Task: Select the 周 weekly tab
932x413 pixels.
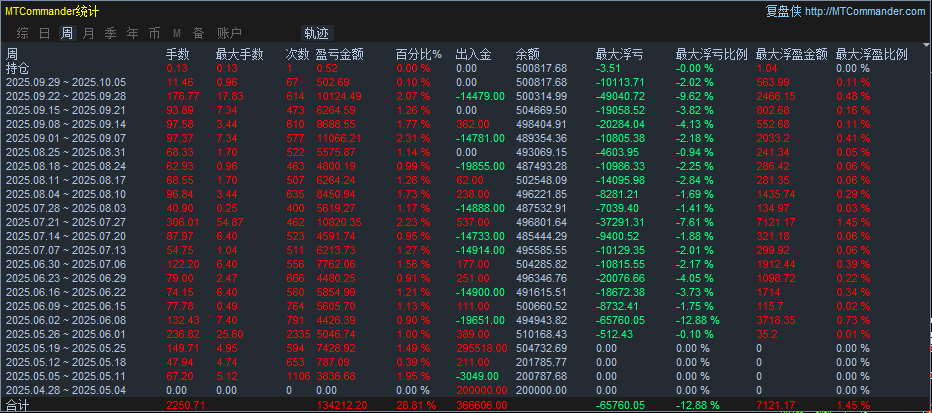Action: tap(67, 33)
